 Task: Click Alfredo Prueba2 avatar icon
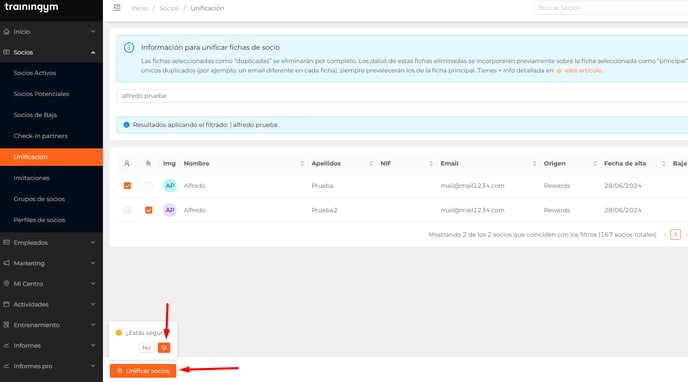point(170,210)
